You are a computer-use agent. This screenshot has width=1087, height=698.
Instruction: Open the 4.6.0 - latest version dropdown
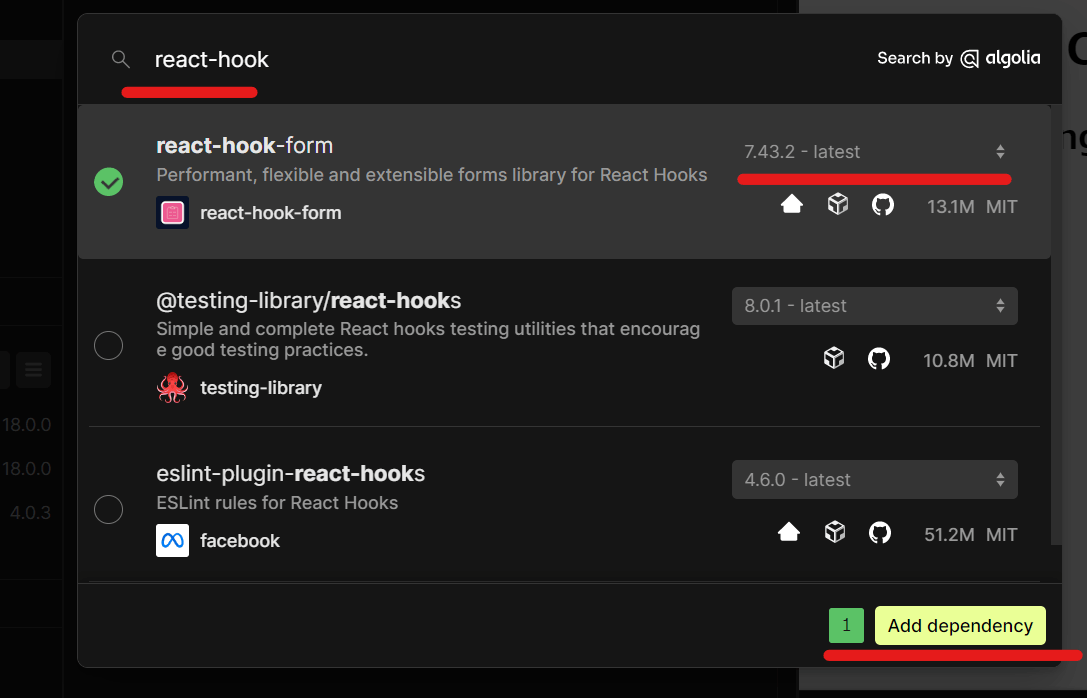(x=875, y=480)
